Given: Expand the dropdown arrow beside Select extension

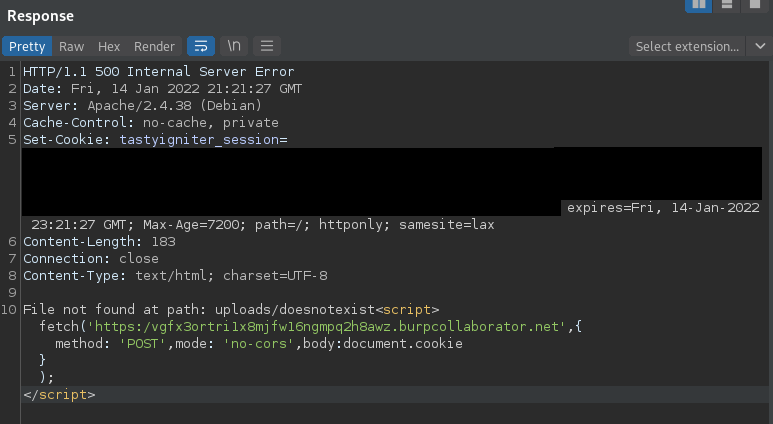Looking at the screenshot, I should (760, 46).
